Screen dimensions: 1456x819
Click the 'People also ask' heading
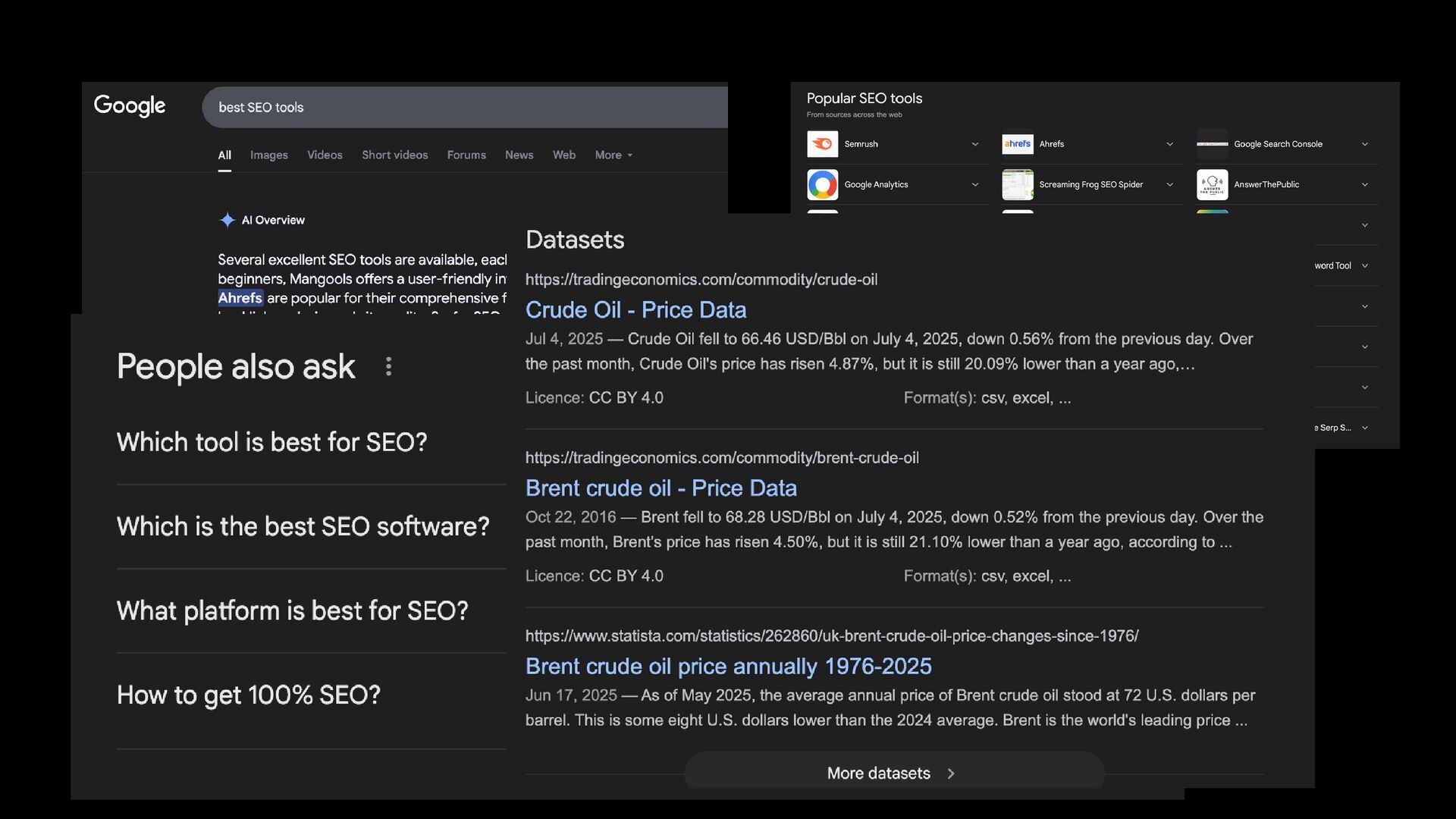236,367
